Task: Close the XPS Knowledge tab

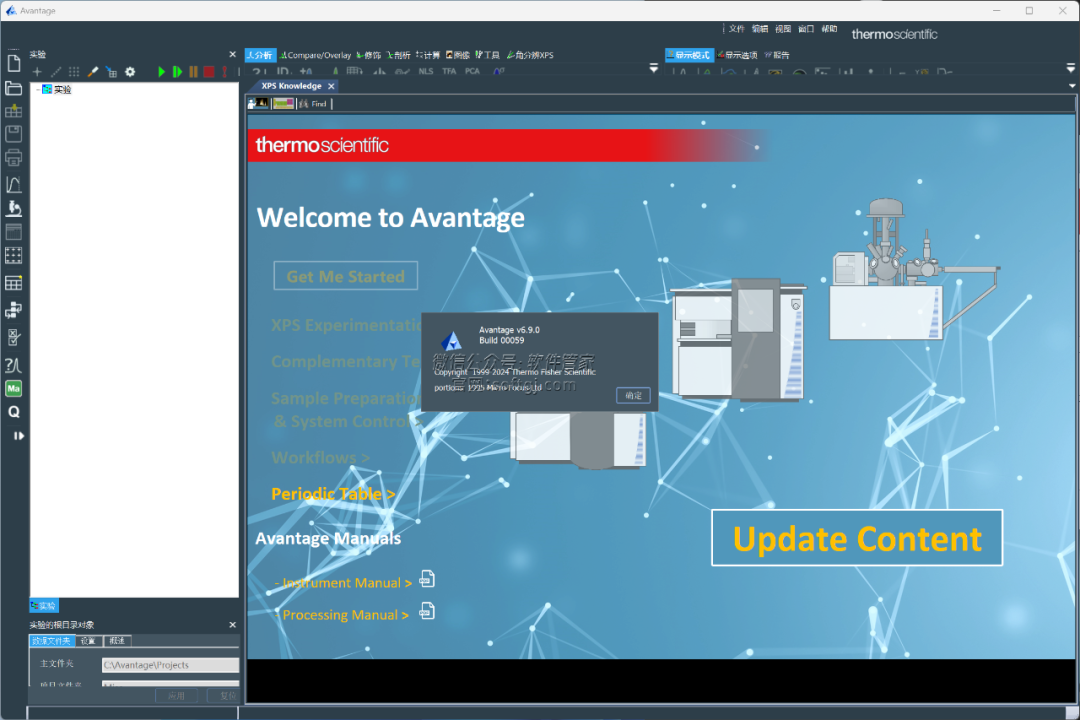Action: 331,86
